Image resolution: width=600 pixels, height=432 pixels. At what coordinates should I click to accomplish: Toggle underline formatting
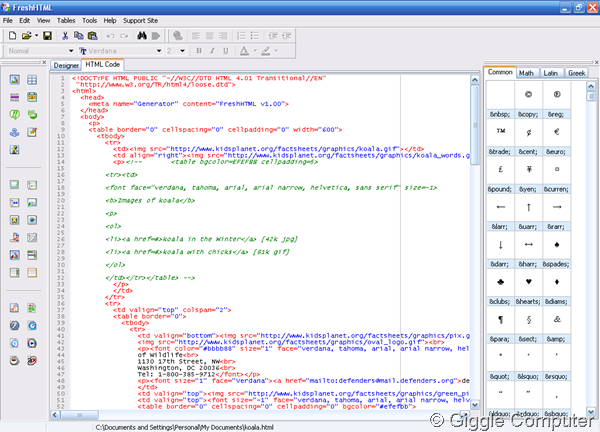coord(226,51)
